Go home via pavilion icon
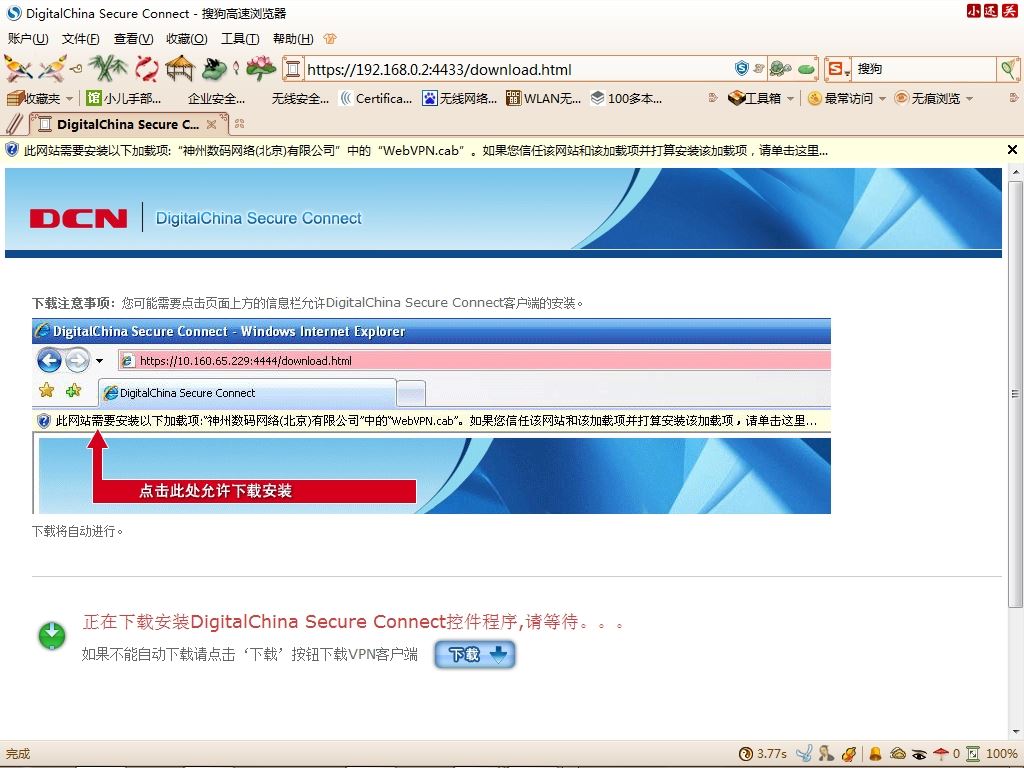This screenshot has width=1024, height=768. pyautogui.click(x=180, y=69)
